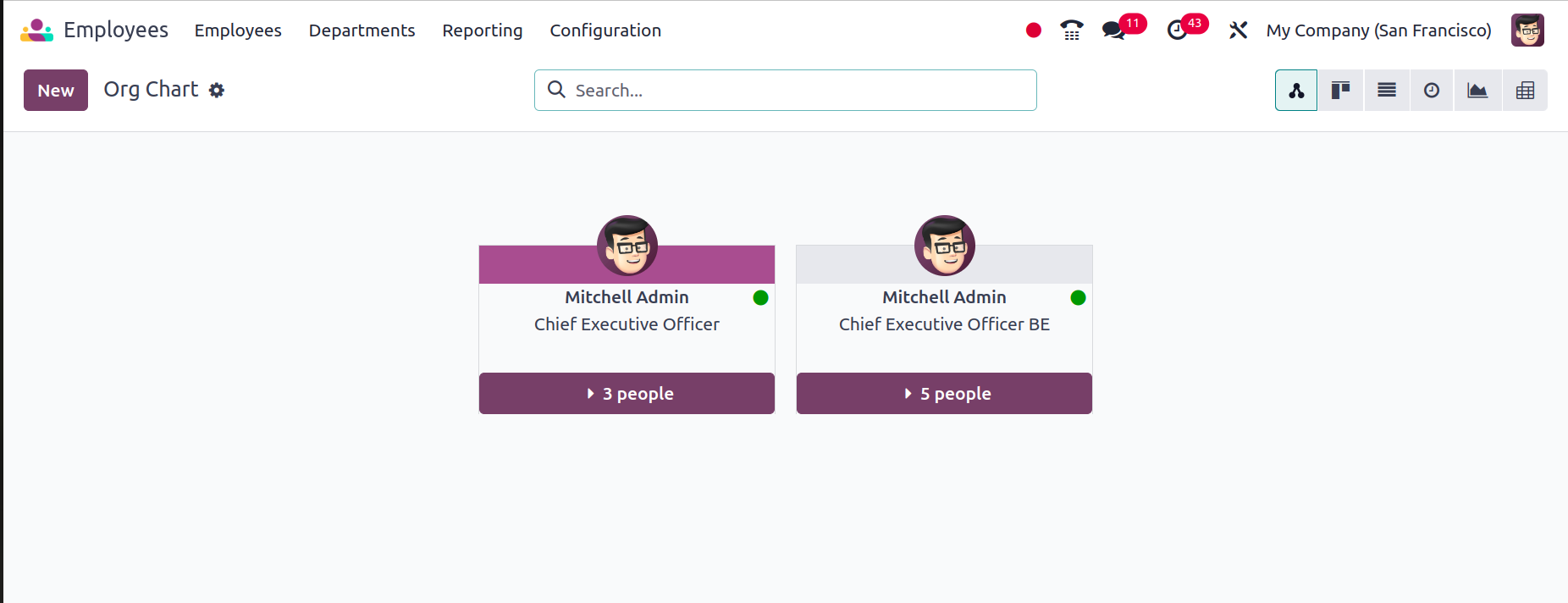Switch to the hierarchy Org Chart view
This screenshot has height=603, width=1568.
[1296, 91]
